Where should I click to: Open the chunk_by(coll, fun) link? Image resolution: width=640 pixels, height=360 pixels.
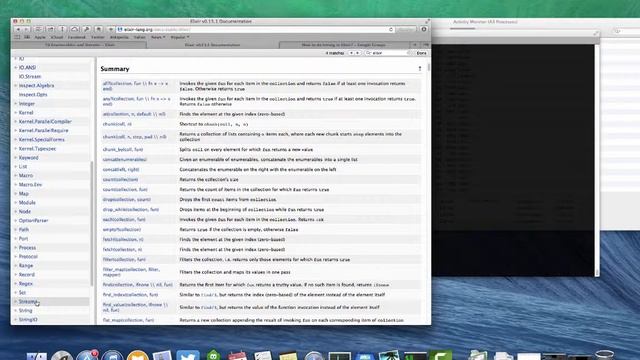(123, 149)
